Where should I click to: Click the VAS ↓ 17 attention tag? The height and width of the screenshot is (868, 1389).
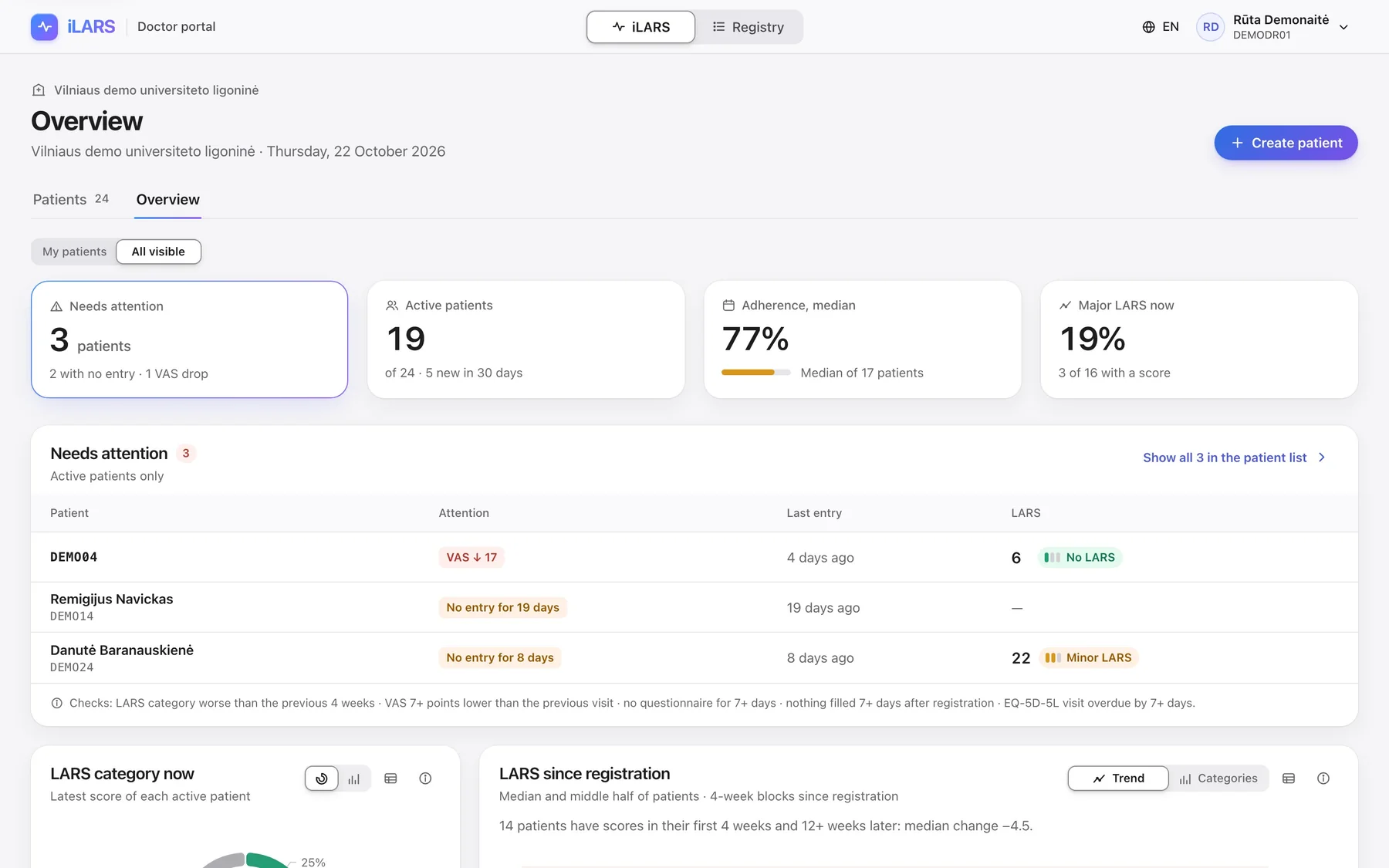[x=471, y=557]
